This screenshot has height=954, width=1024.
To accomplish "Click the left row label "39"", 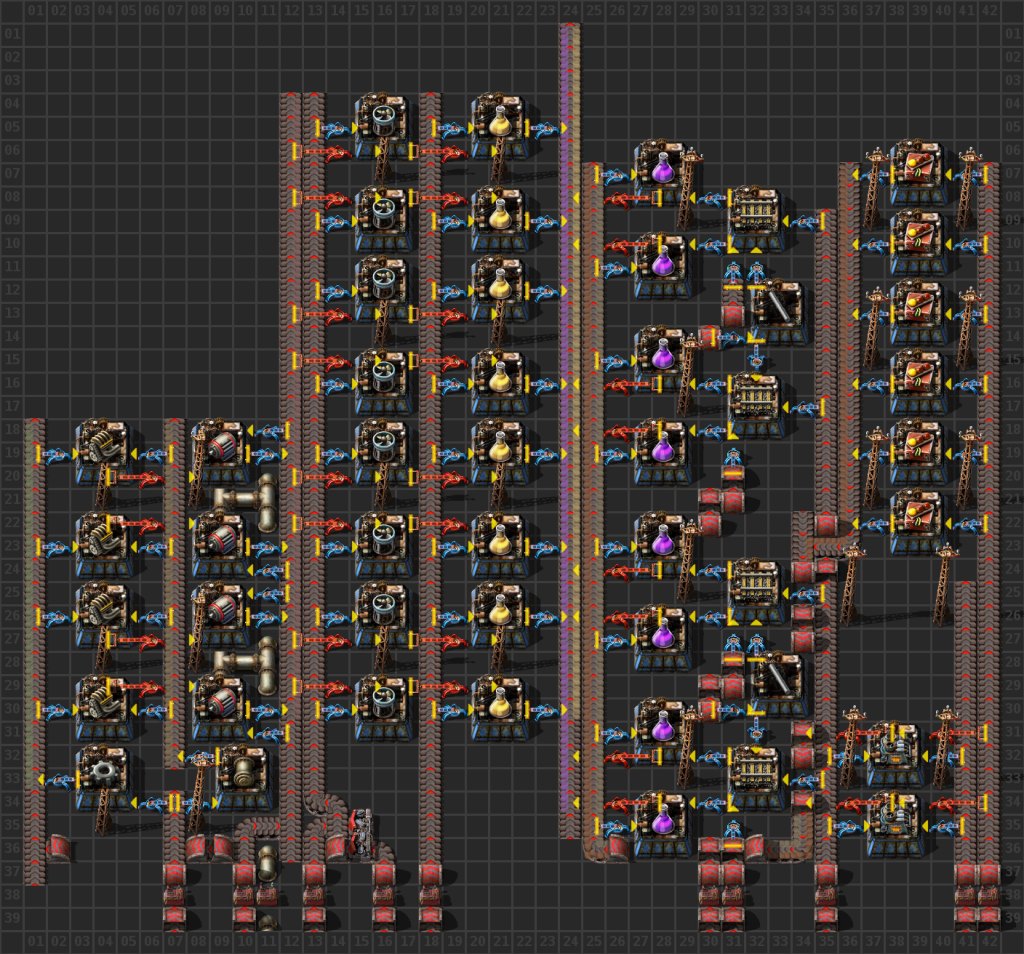I will (11, 919).
